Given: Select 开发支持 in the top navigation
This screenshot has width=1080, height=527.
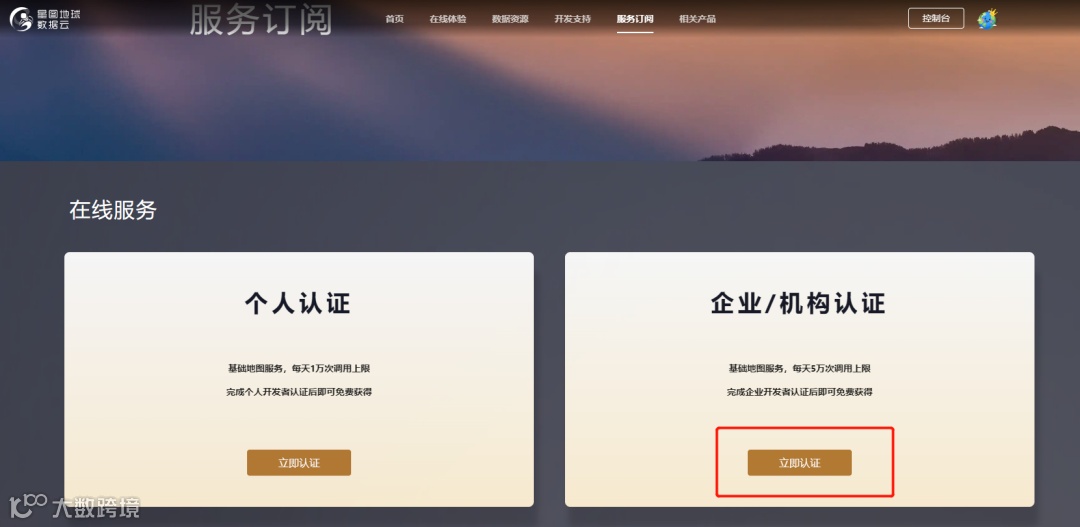Looking at the screenshot, I should 572,19.
